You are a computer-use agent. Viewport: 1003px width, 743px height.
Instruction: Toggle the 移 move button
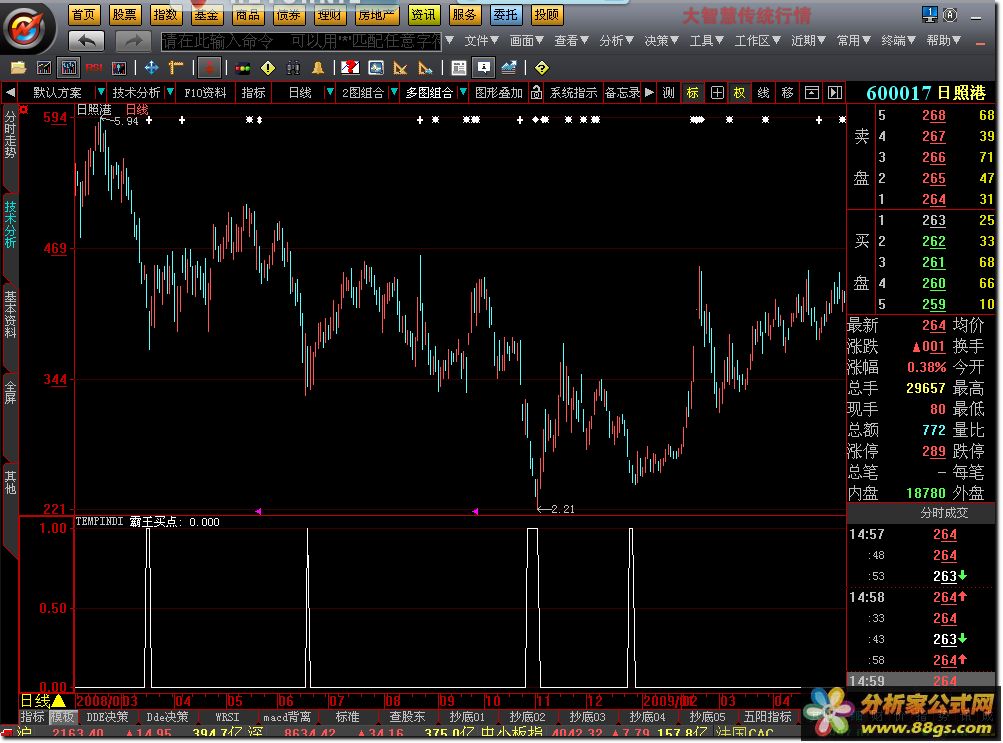(787, 93)
